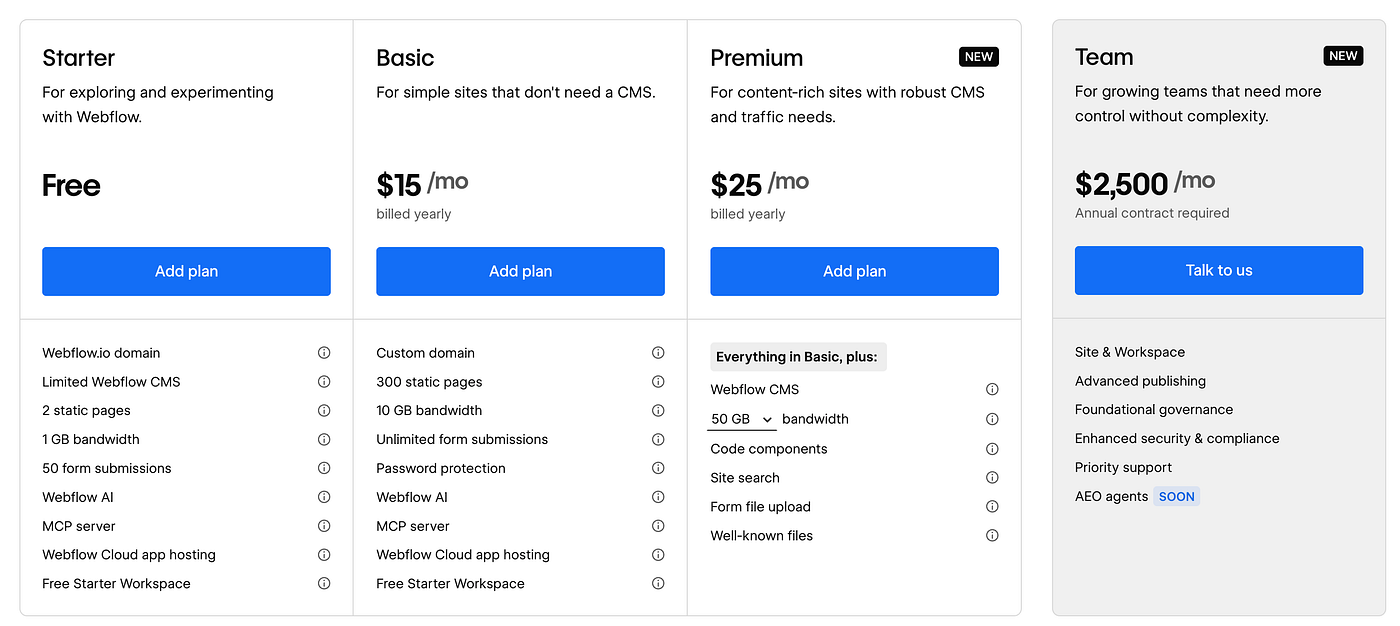
Task: View info icon beside Custom domain
Action: coord(658,353)
